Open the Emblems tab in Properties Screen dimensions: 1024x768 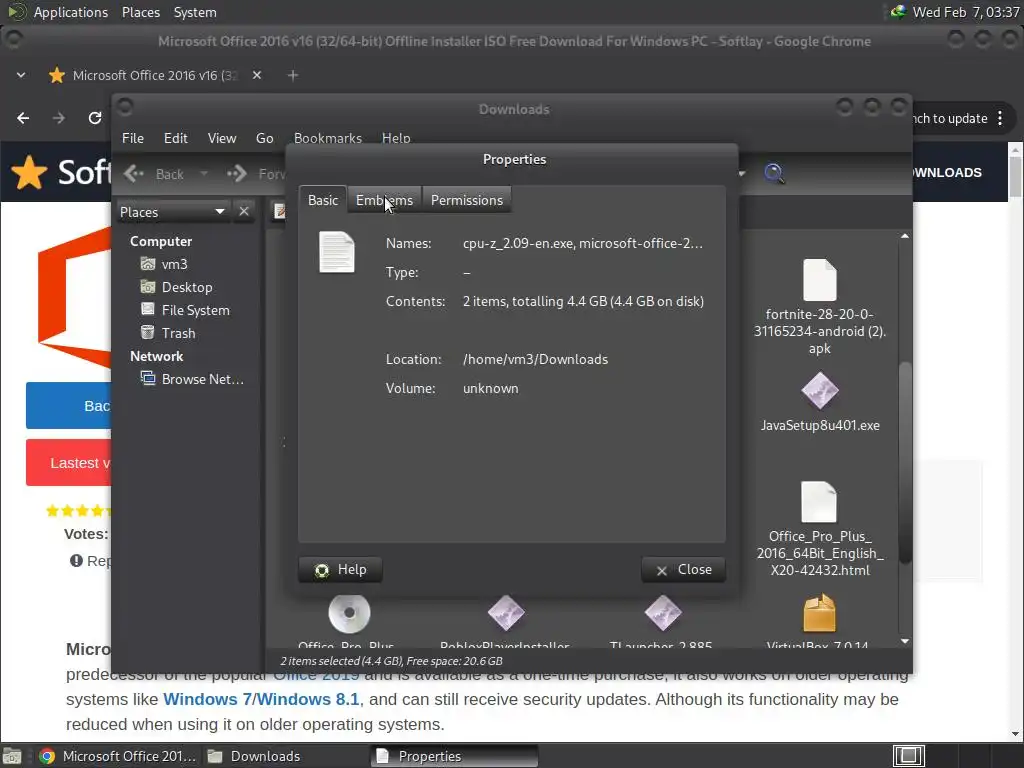pyautogui.click(x=384, y=200)
